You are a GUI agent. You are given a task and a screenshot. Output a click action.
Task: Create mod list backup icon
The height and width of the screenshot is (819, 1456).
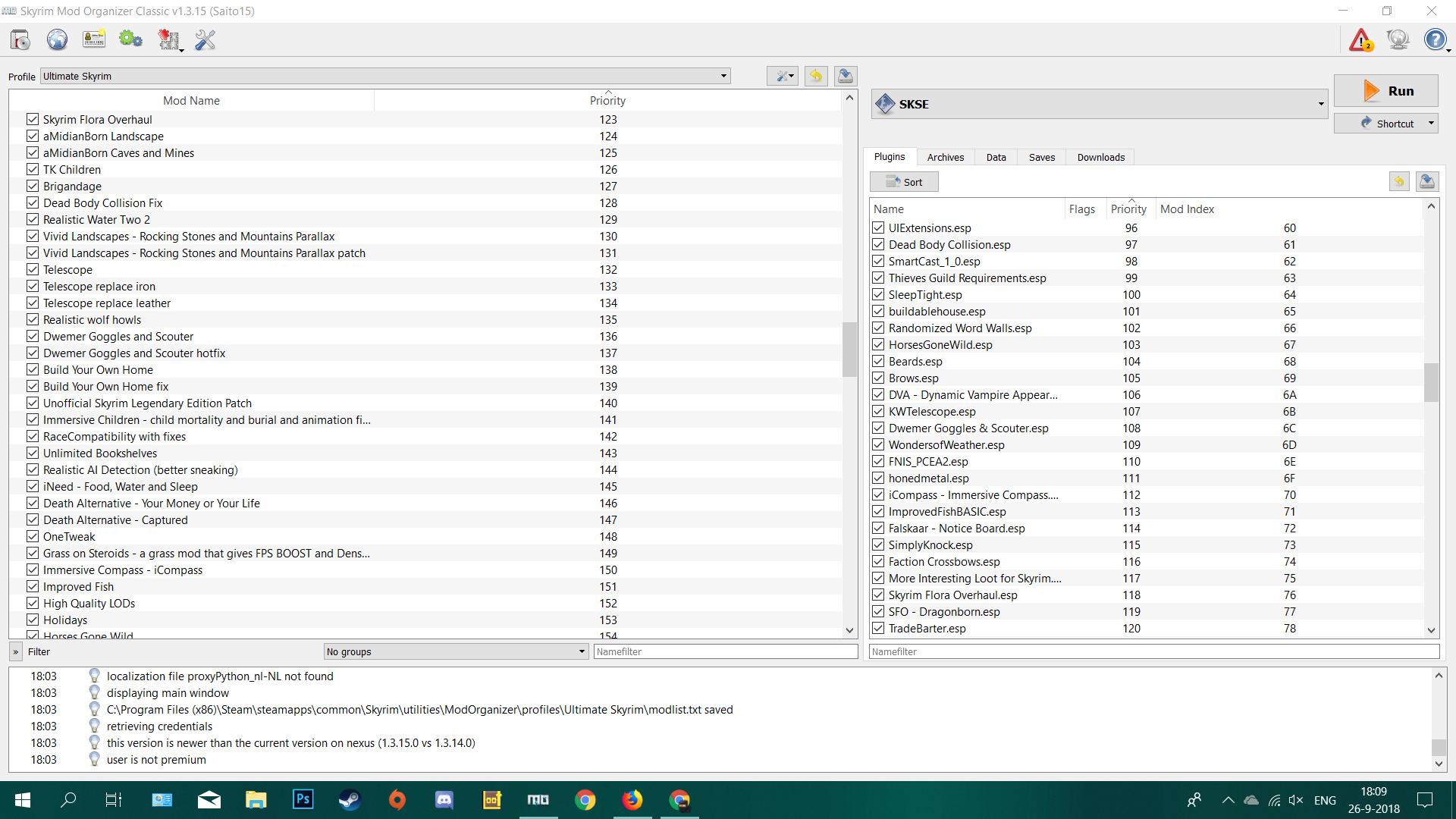pos(846,76)
